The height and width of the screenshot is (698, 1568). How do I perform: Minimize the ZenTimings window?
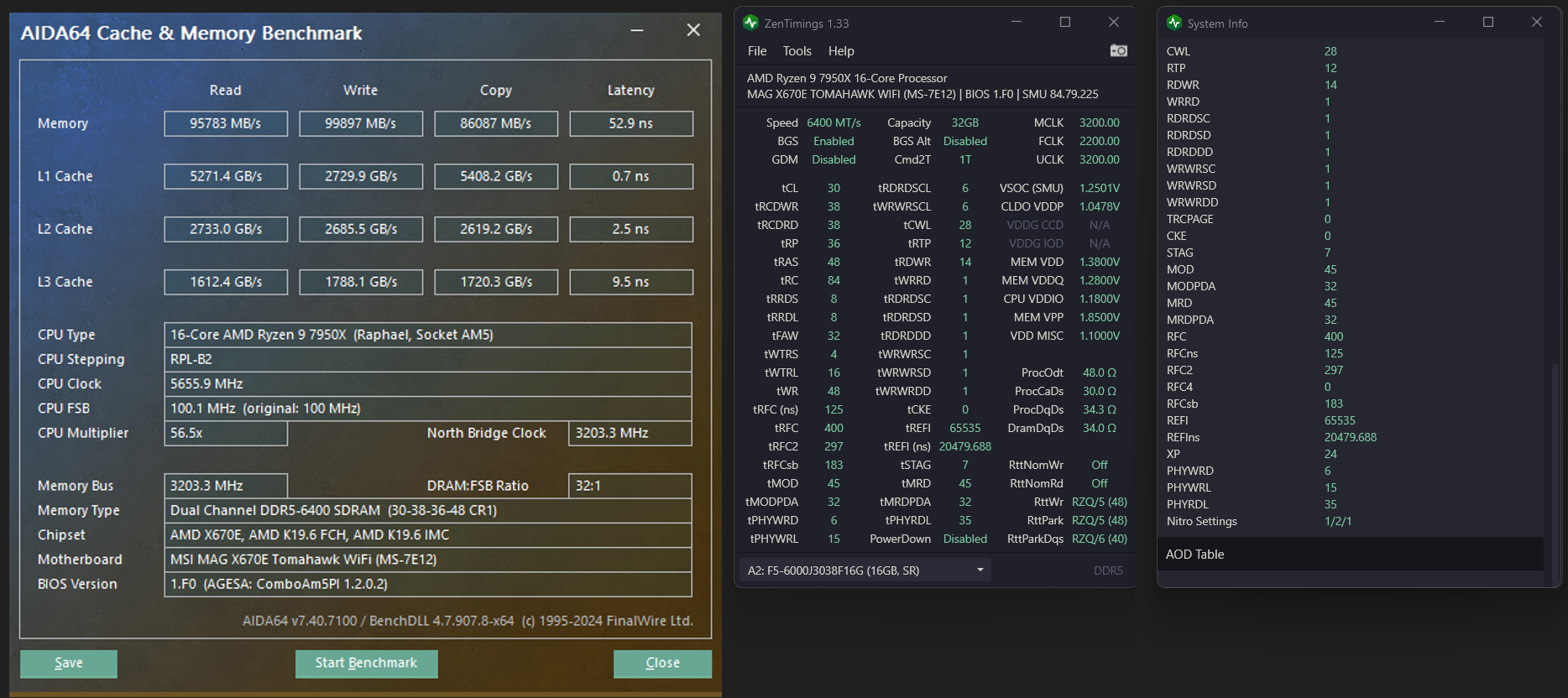click(x=1017, y=22)
